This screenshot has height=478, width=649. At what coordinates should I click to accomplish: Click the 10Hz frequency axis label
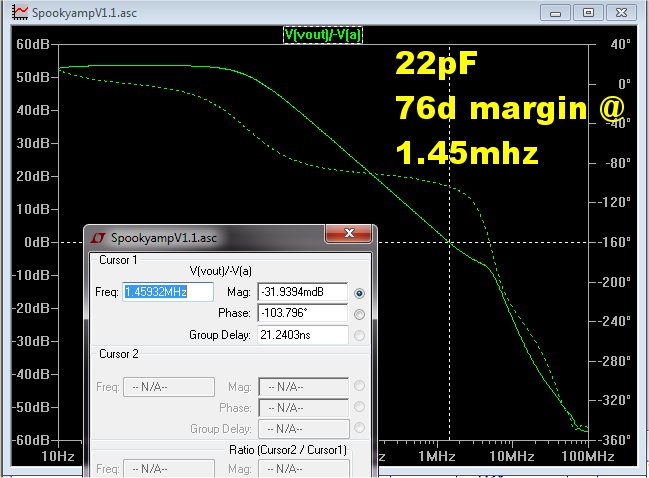[x=58, y=456]
